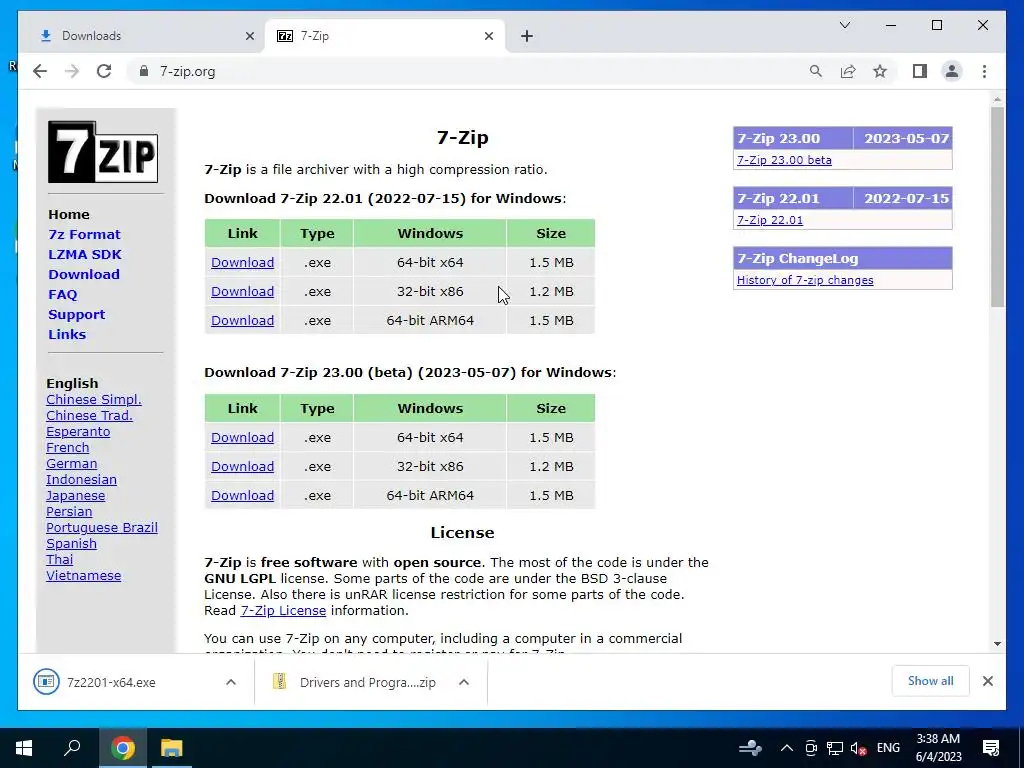
Task: Select the 7-Zip tab
Action: click(x=385, y=36)
